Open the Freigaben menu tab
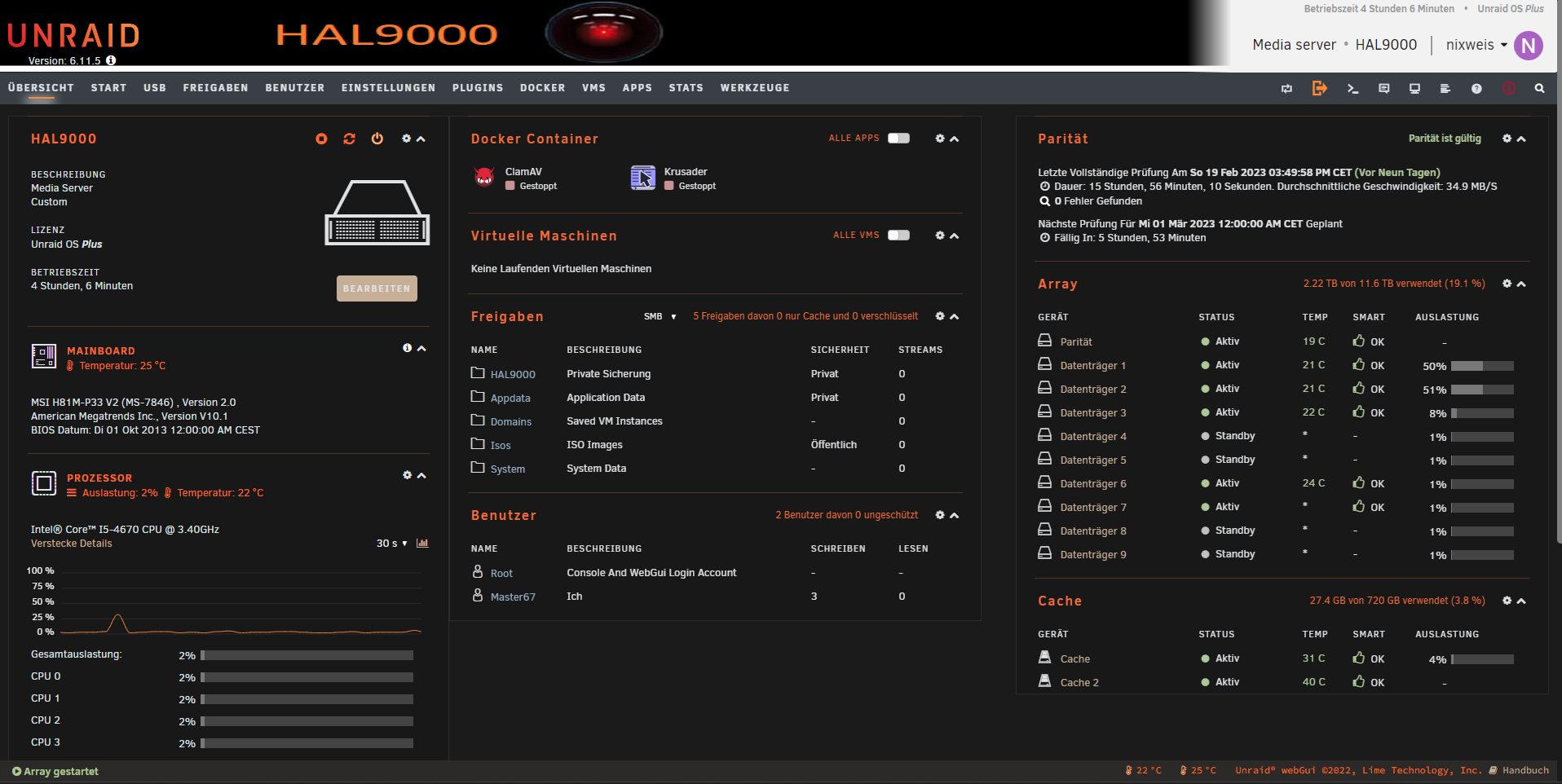Screen dimensions: 1562x784 coord(215,88)
